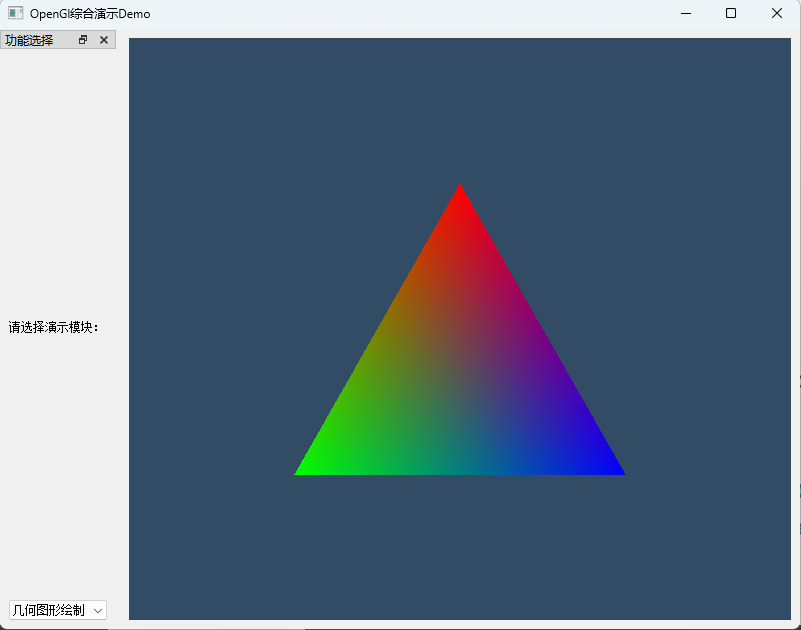This screenshot has width=801, height=630.
Task: Click the 请选择演示模块 label
Action: pos(54,328)
